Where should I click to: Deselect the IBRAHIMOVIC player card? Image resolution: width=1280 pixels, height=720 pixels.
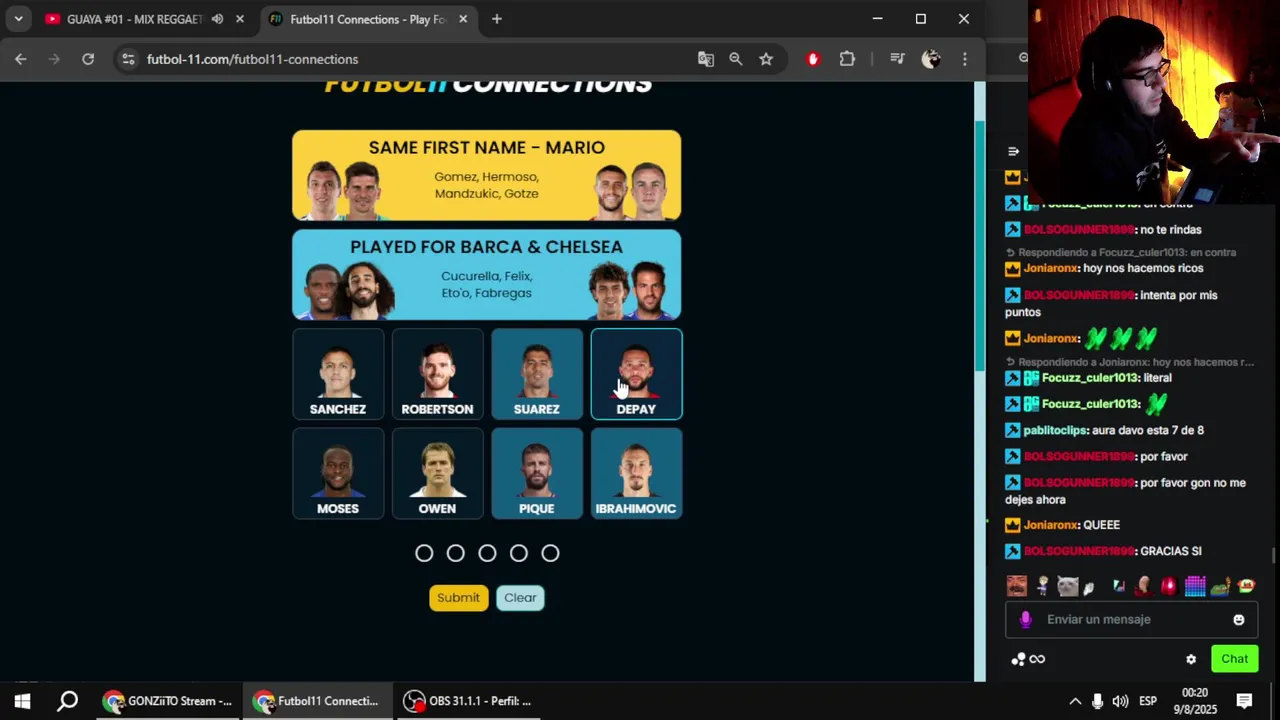point(636,473)
